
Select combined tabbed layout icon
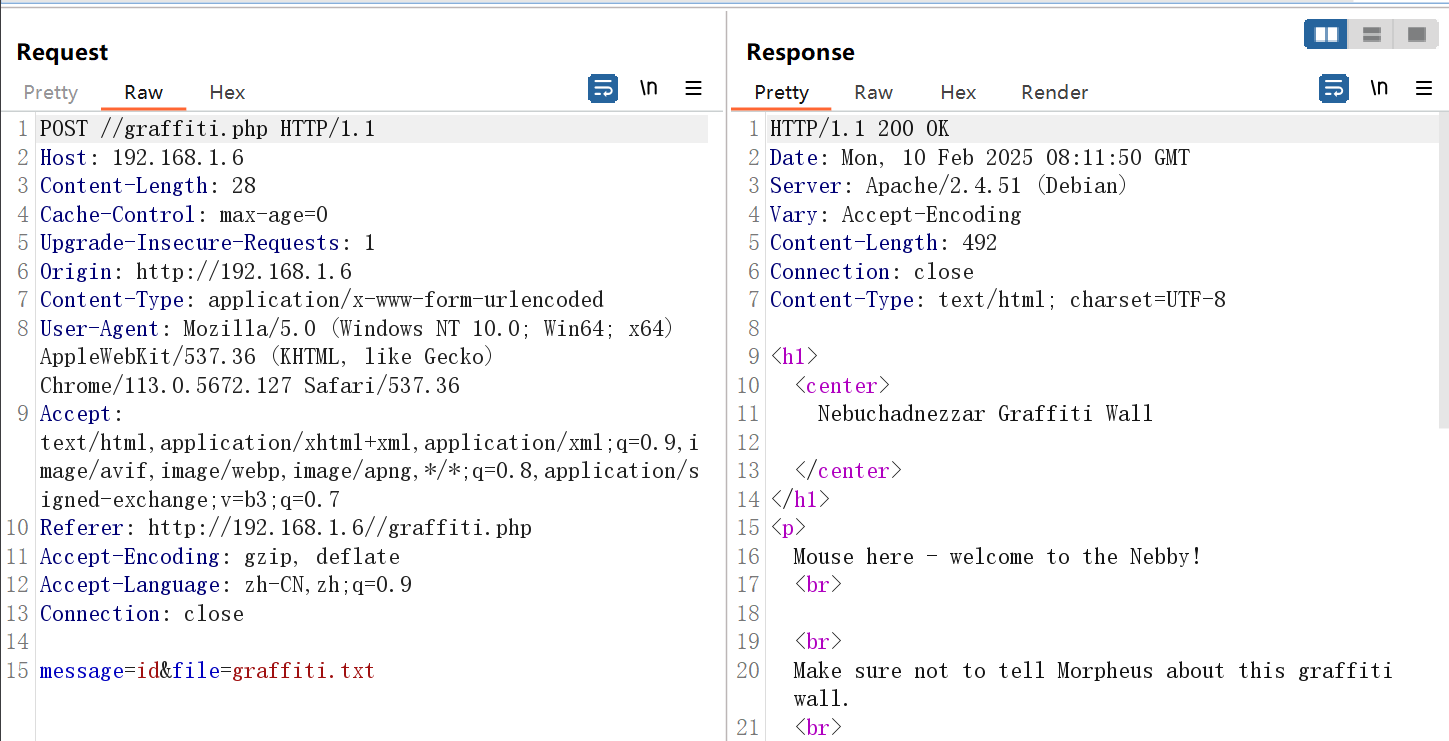pos(1416,35)
